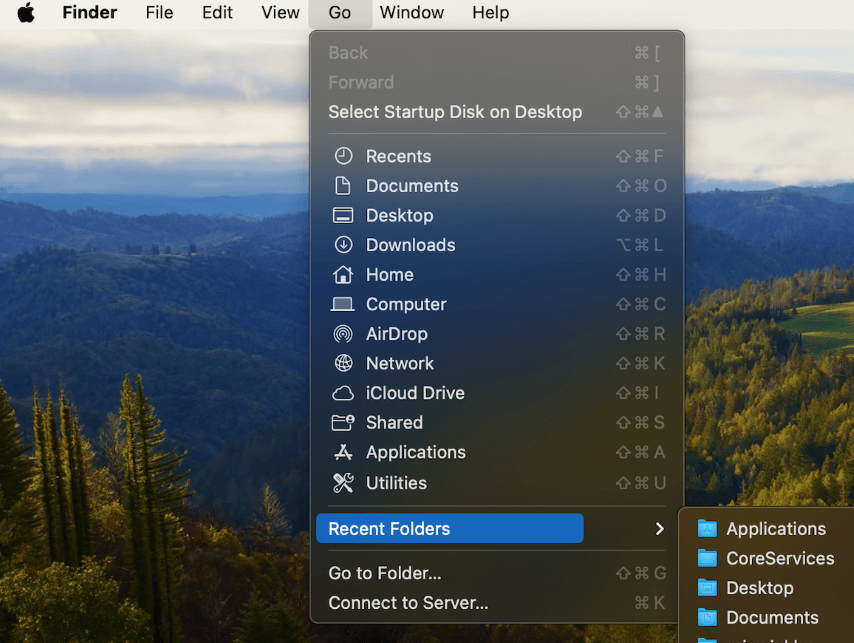The image size is (854, 643).
Task: Click the Computer laptop icon
Action: [x=343, y=304]
